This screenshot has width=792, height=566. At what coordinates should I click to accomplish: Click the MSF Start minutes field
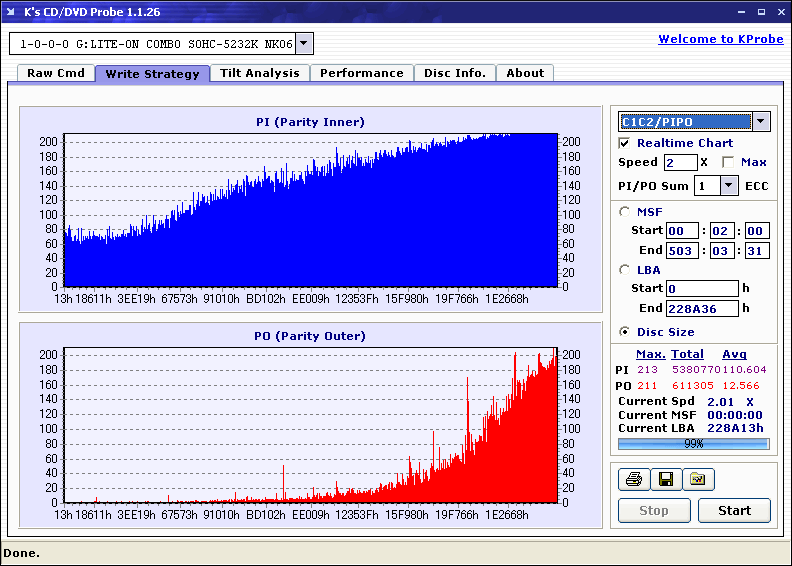click(682, 231)
